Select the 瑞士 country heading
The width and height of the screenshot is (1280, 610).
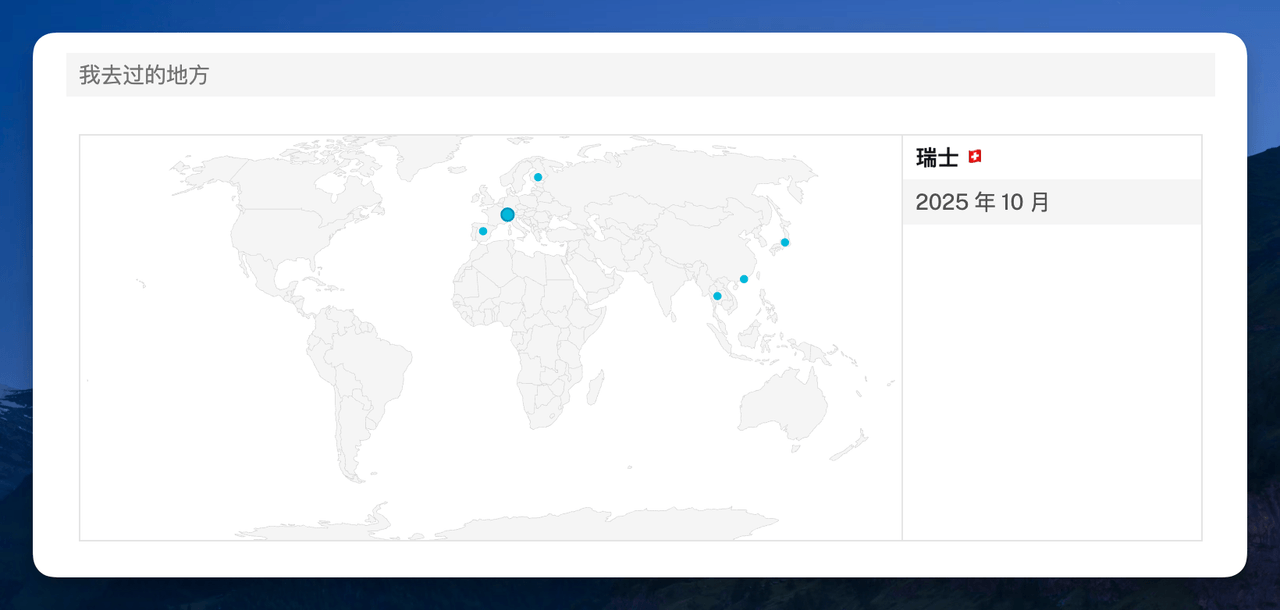[x=934, y=157]
